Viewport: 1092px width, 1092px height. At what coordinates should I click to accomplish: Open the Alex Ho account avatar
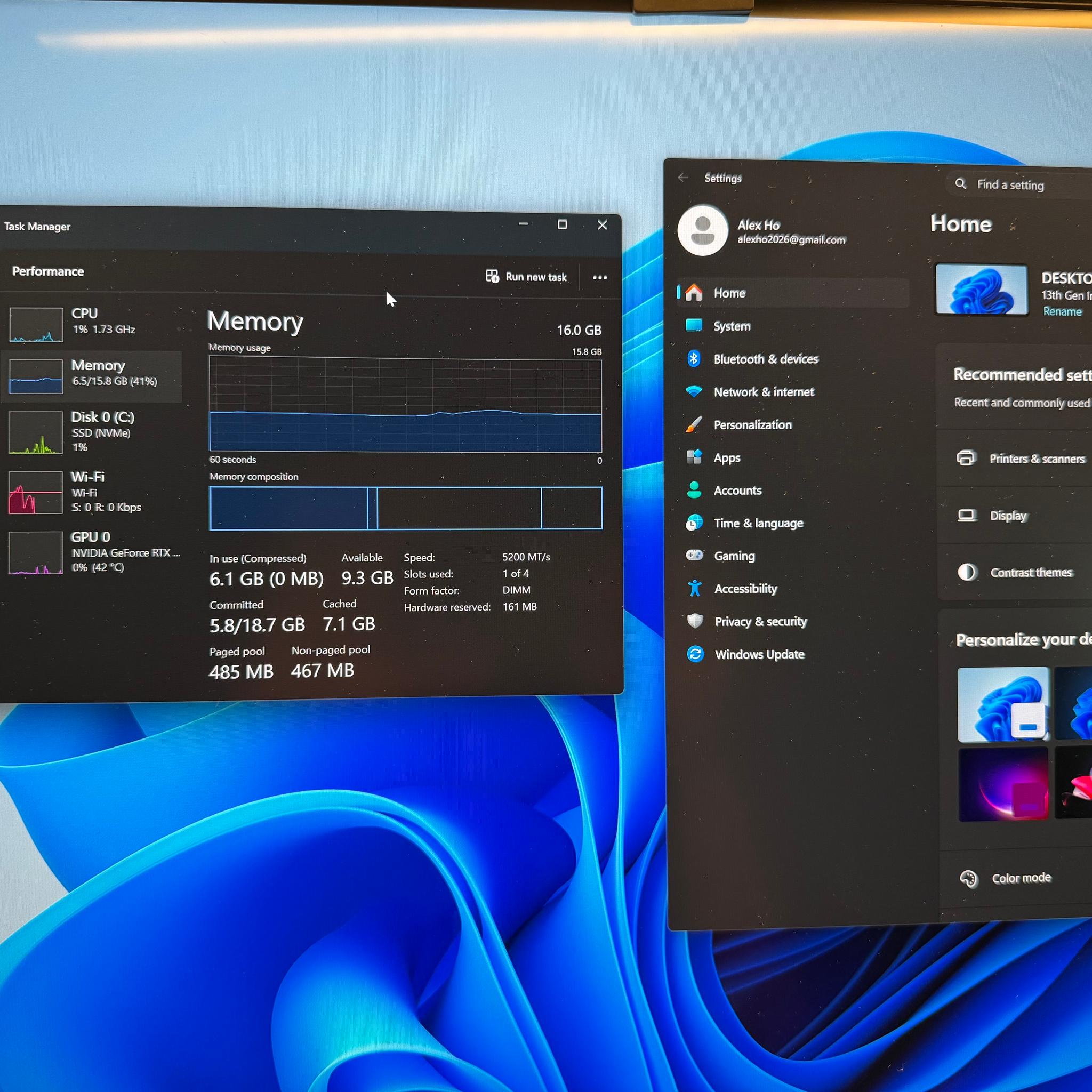coord(703,230)
